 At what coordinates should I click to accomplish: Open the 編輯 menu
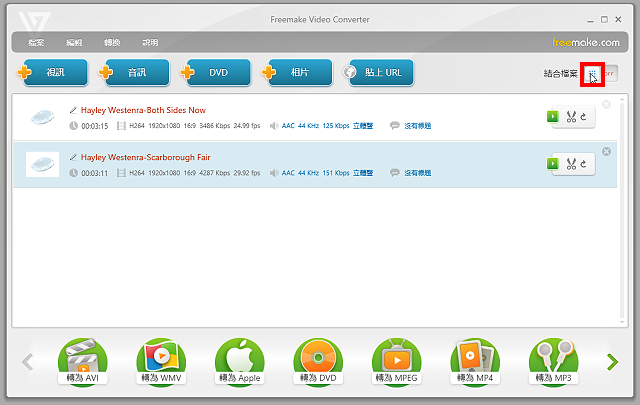pos(74,42)
